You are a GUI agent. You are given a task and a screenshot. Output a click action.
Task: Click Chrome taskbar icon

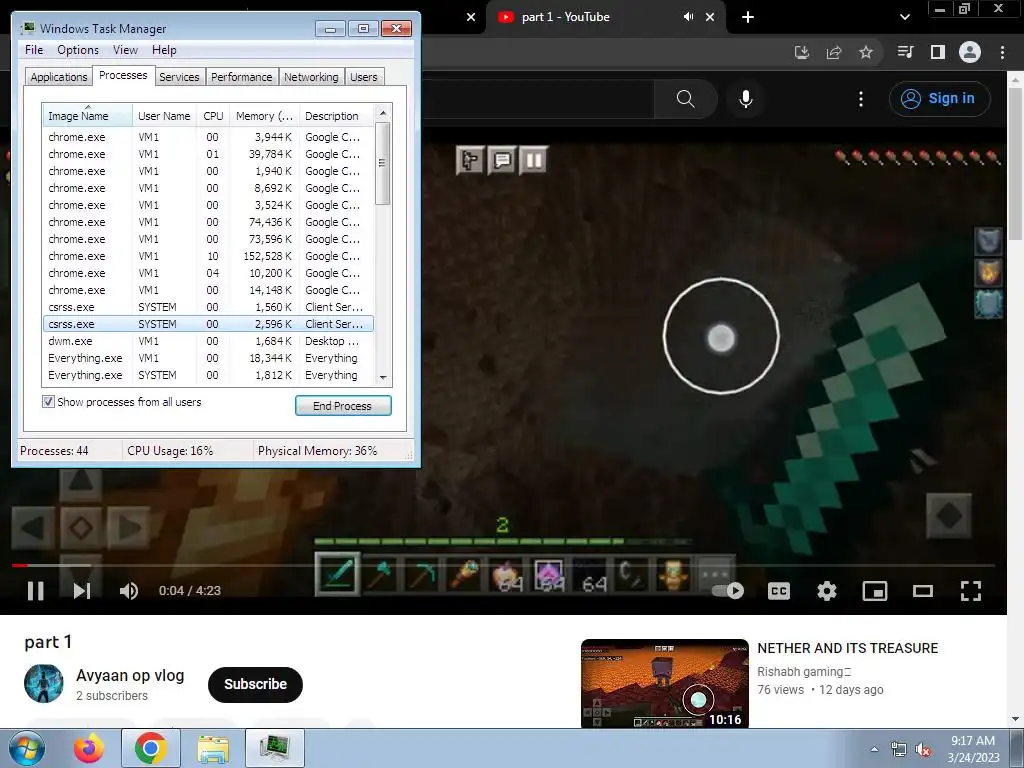pyautogui.click(x=151, y=749)
